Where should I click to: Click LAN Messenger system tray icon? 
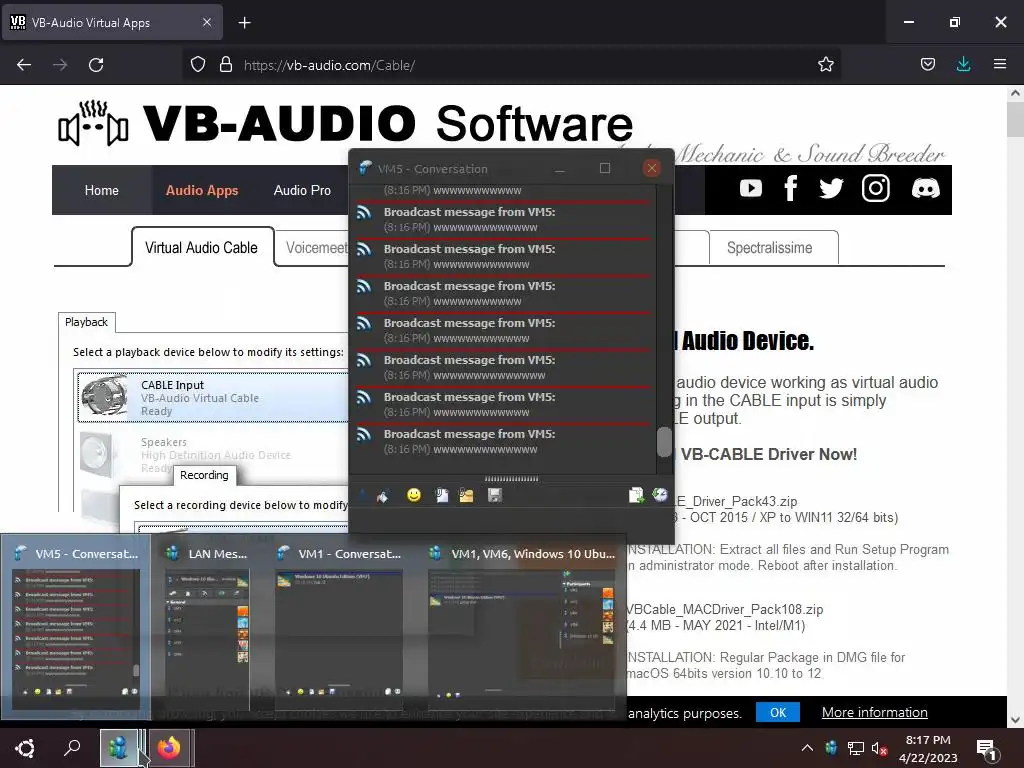point(831,748)
